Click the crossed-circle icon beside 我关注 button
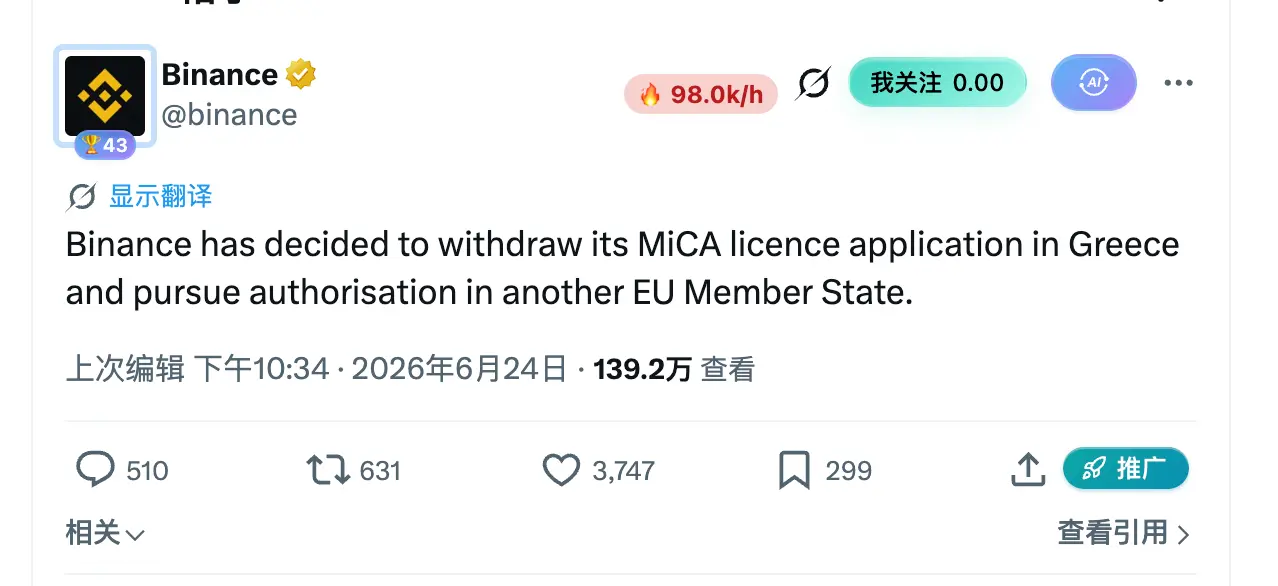Viewport: 1278px width, 586px height. click(813, 83)
